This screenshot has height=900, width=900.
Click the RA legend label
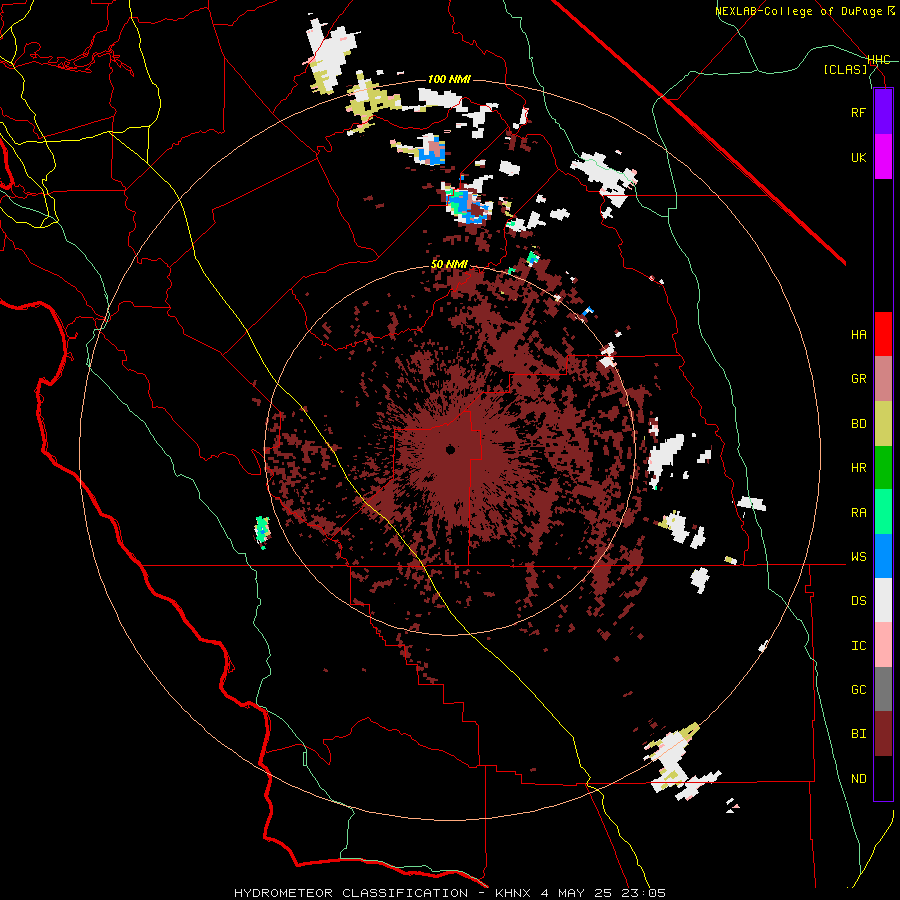(858, 513)
